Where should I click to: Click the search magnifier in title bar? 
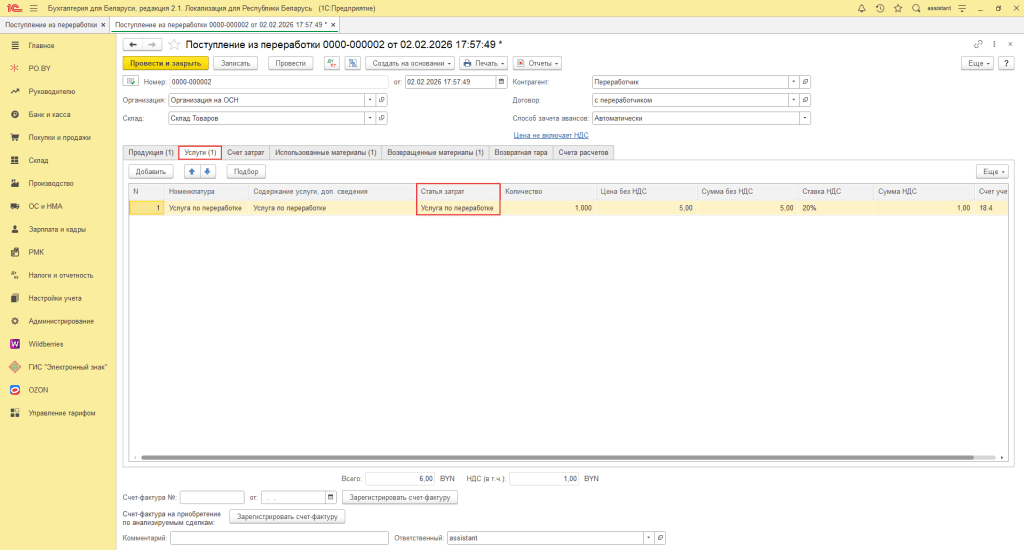click(x=916, y=8)
